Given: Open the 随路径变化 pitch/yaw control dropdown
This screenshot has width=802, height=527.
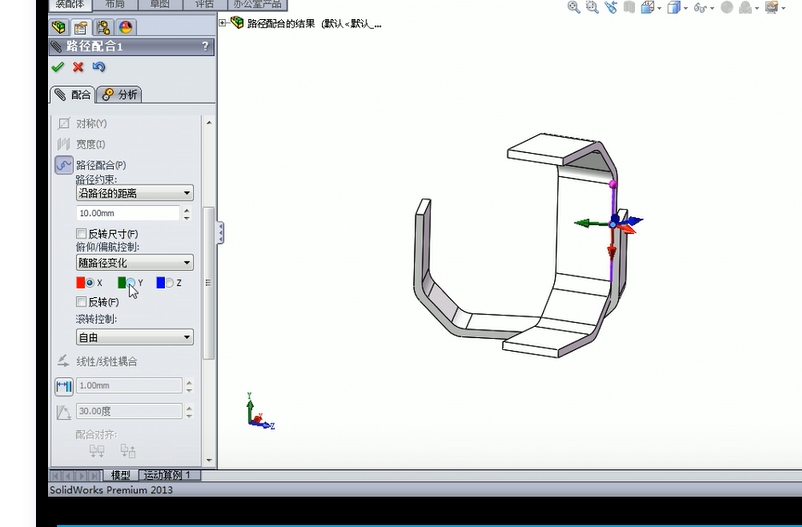Looking at the screenshot, I should tap(135, 263).
